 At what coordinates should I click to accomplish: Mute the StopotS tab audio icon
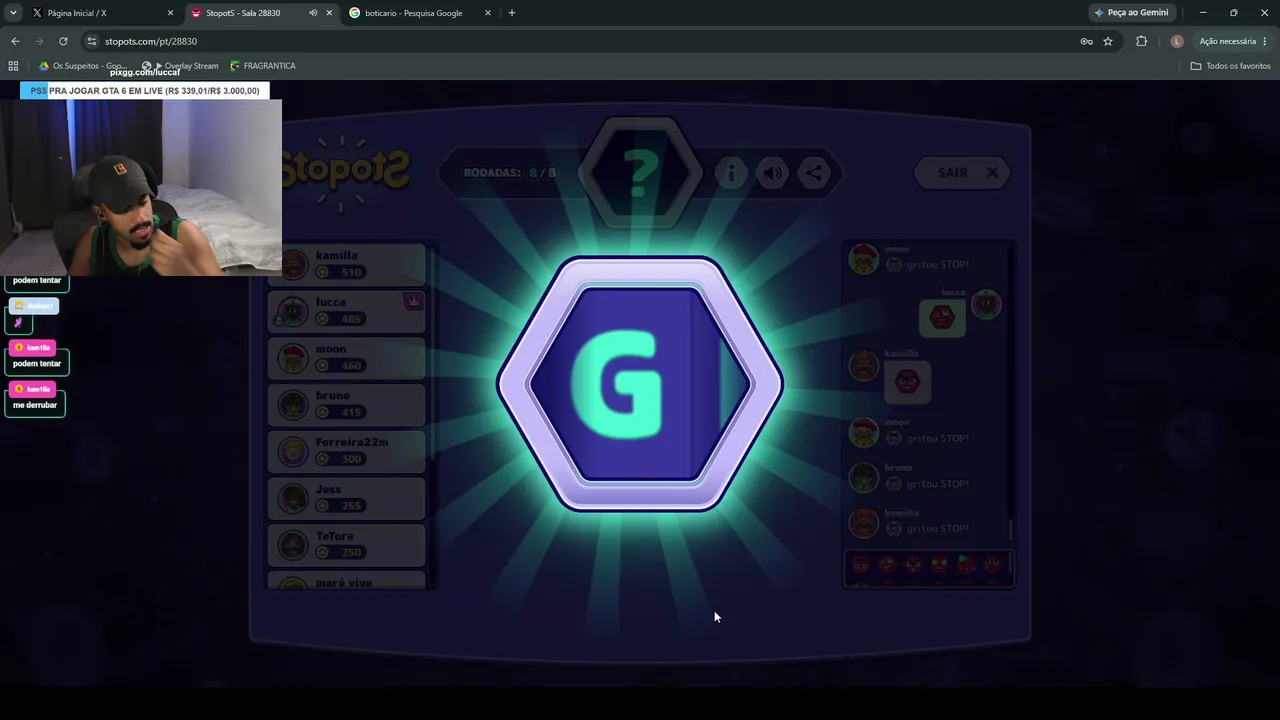tap(313, 13)
